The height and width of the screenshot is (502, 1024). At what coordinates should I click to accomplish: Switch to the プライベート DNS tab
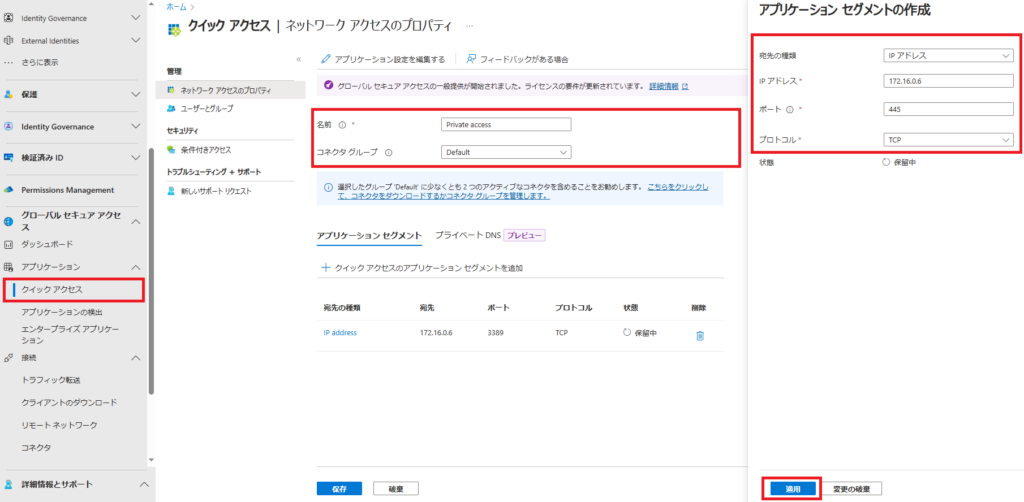(467, 236)
